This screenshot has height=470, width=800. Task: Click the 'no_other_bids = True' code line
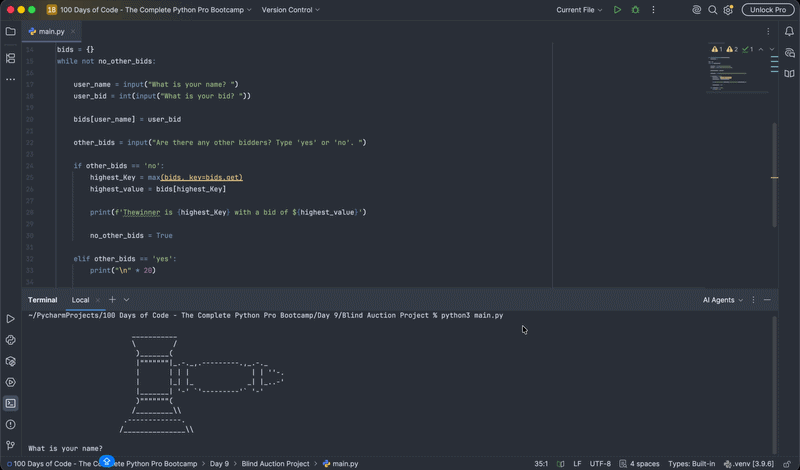click(x=131, y=236)
